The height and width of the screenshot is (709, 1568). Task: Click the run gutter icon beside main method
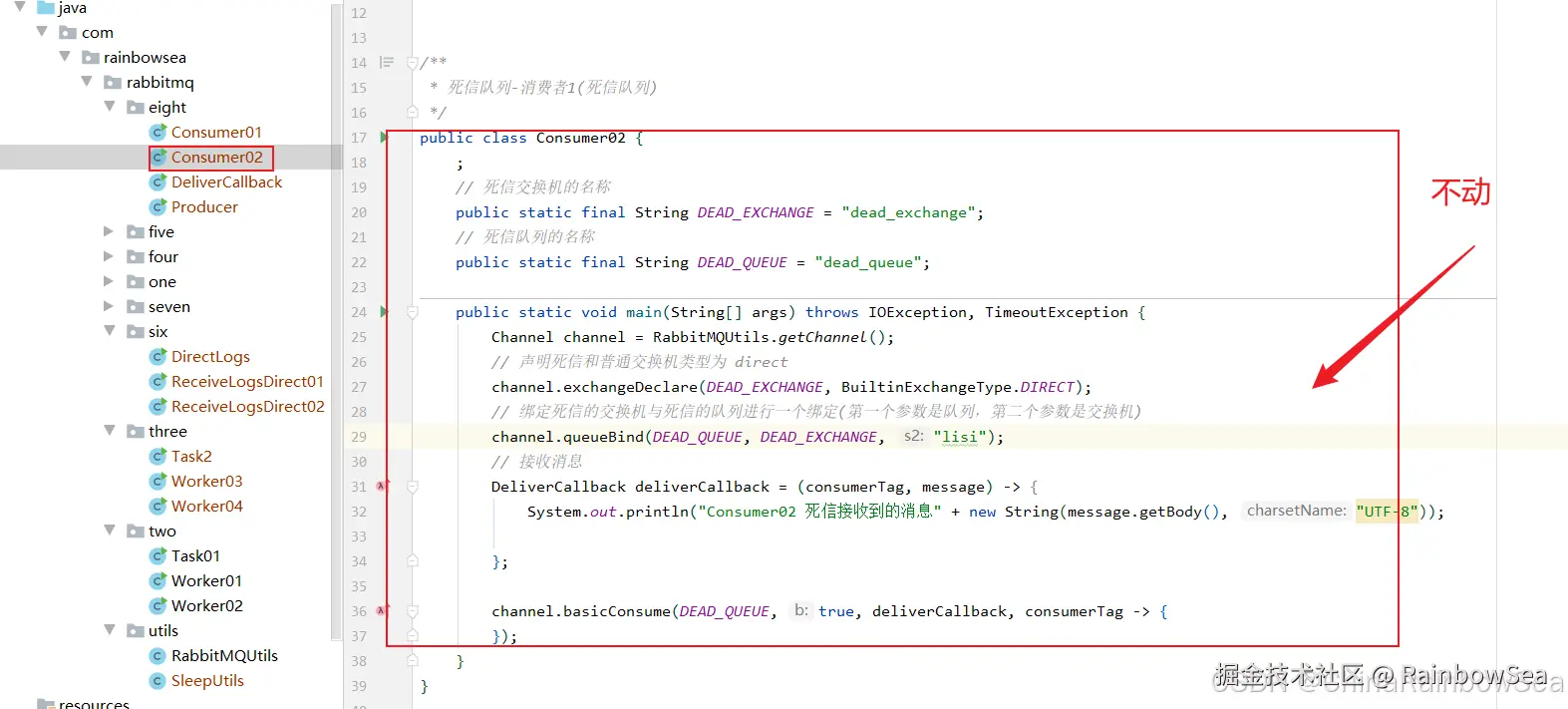pos(384,312)
